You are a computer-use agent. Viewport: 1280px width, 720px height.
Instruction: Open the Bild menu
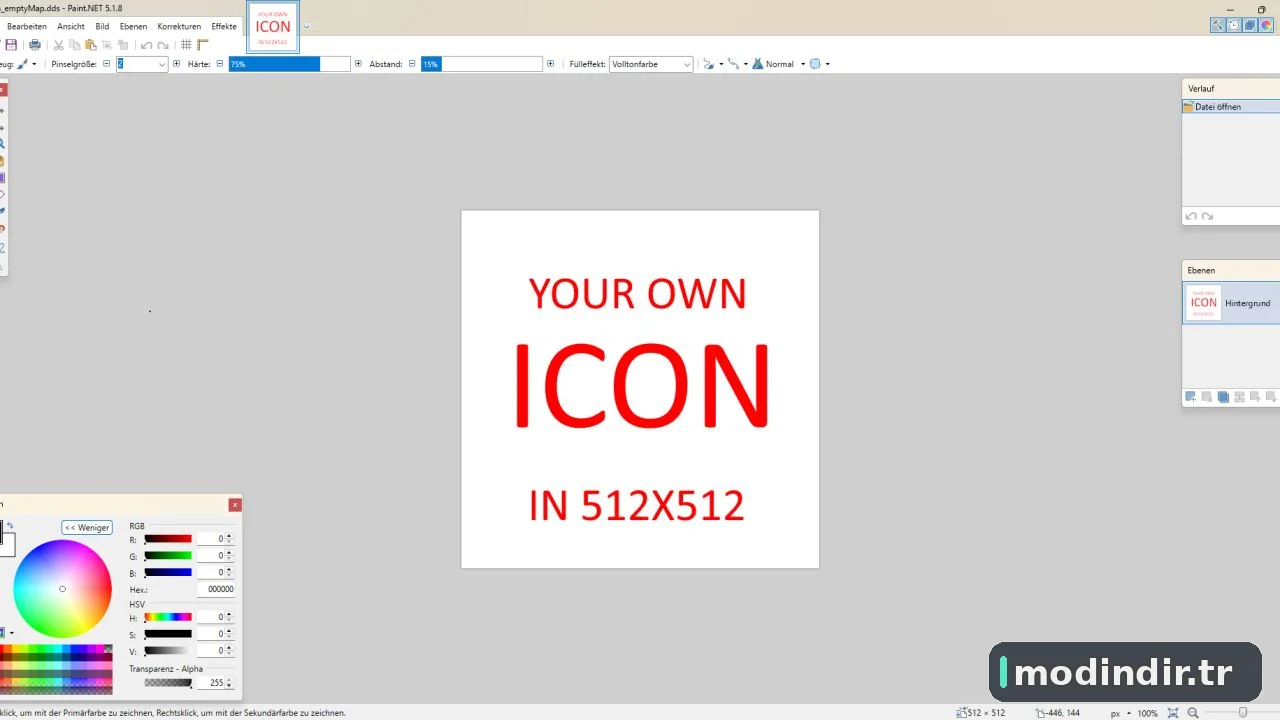102,26
